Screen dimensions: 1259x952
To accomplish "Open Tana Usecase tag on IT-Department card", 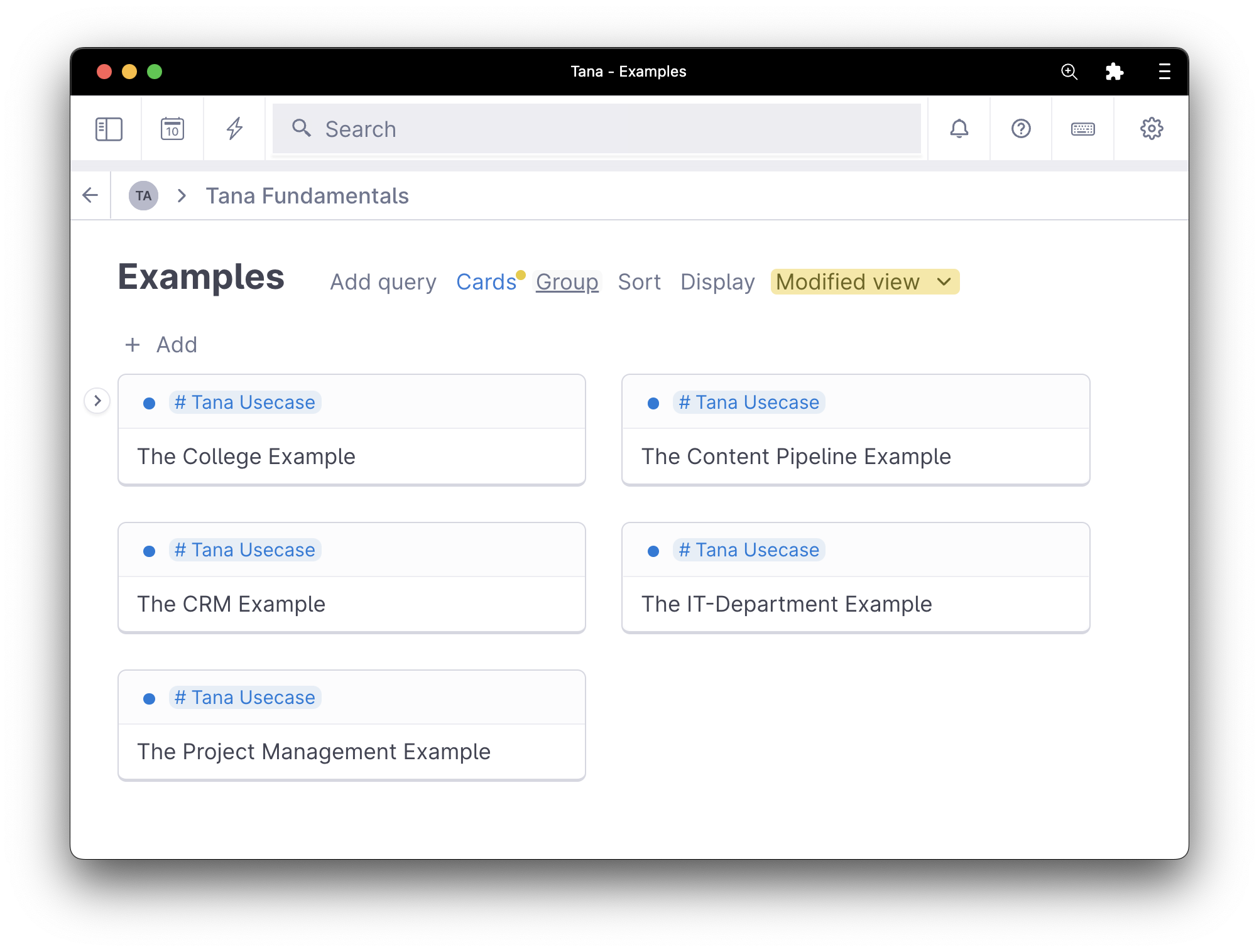I will [749, 550].
